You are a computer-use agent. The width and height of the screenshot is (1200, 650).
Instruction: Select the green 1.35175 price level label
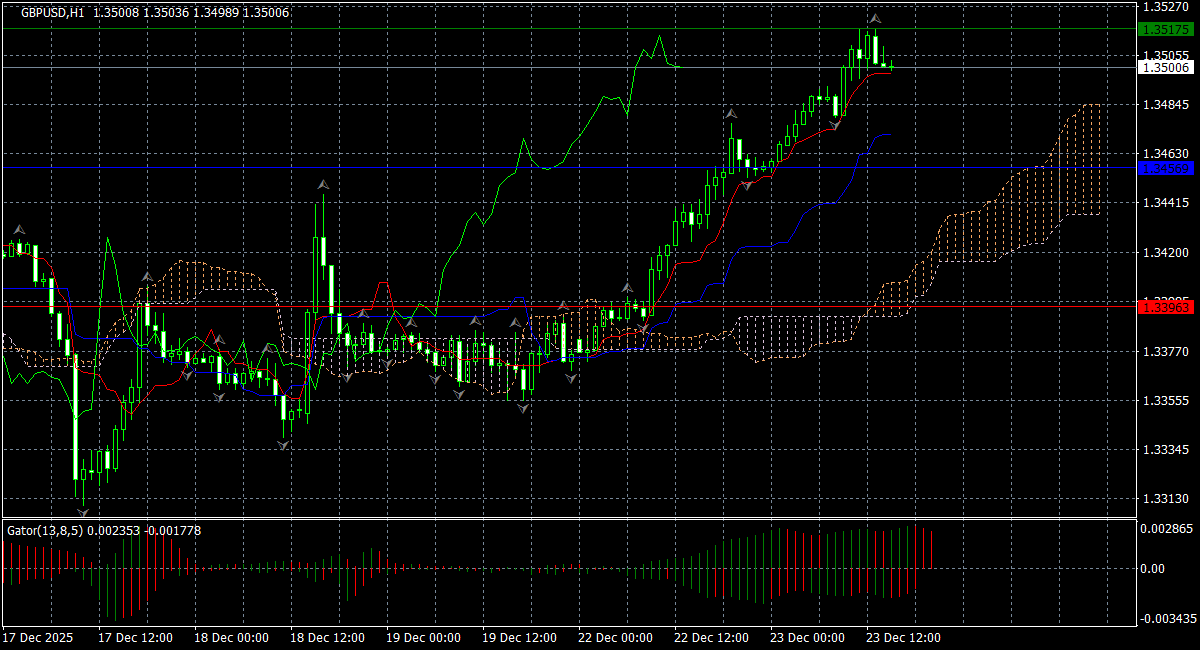click(x=1164, y=30)
